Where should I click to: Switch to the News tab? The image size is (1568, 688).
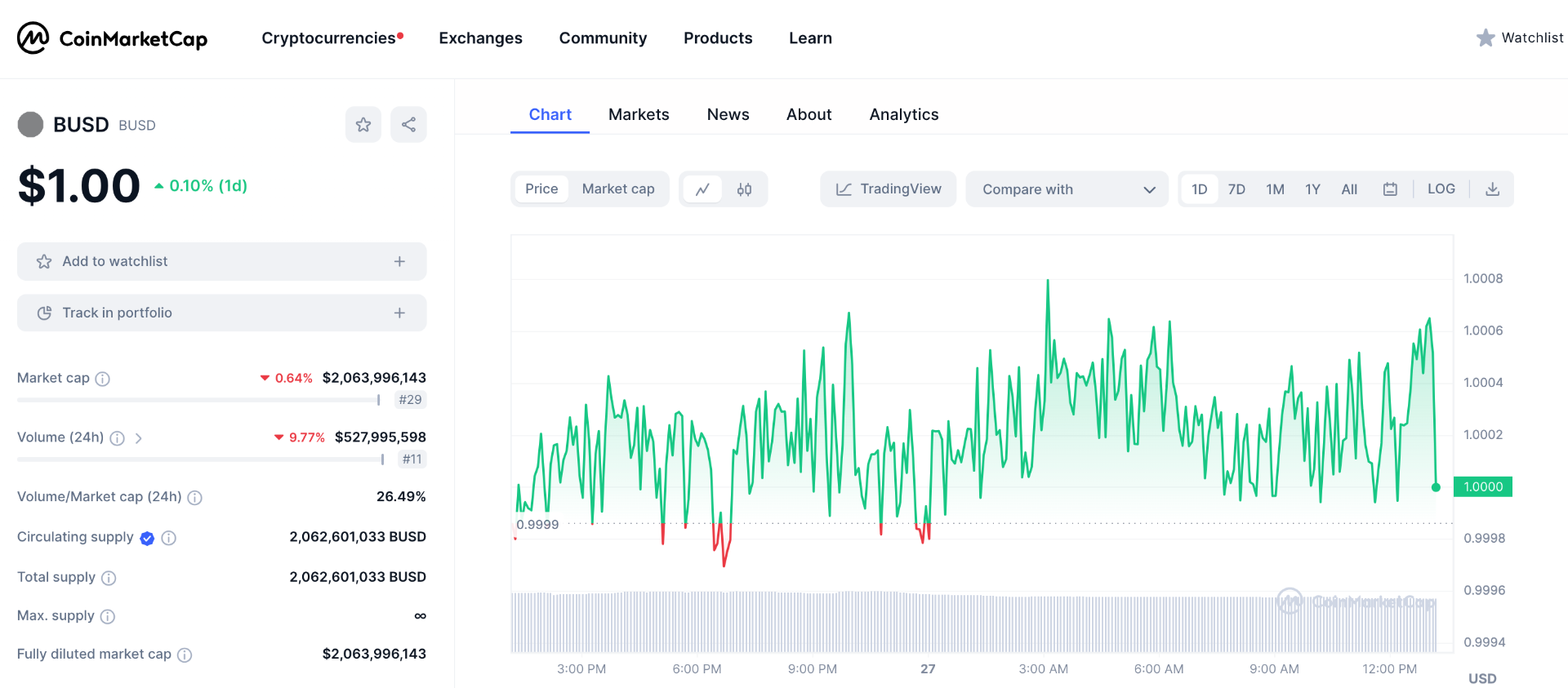(x=728, y=115)
